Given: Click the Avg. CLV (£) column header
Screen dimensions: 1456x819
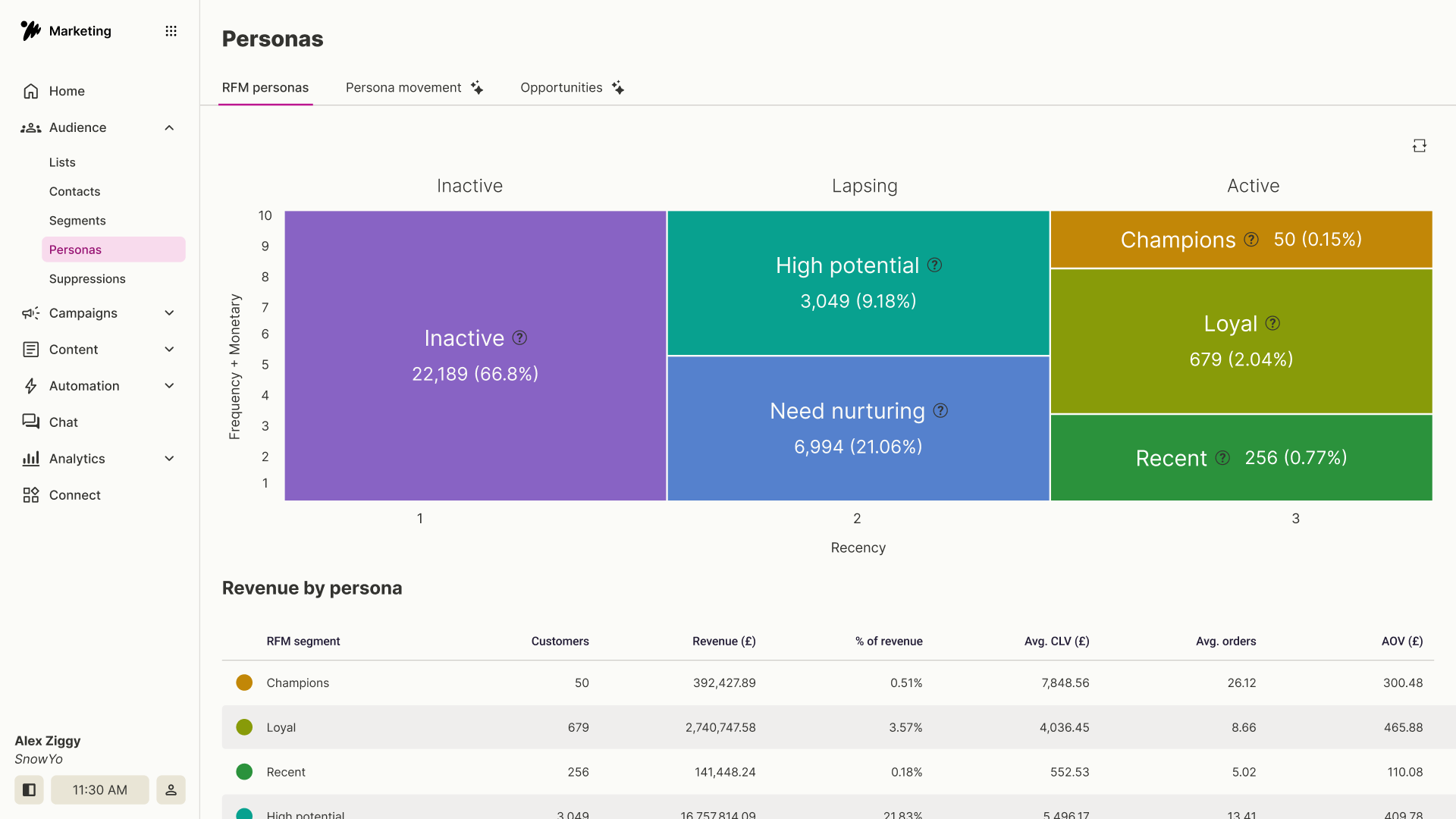Looking at the screenshot, I should (1056, 642).
